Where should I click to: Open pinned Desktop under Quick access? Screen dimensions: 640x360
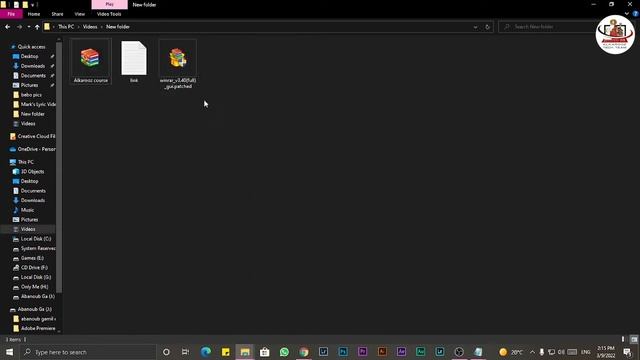tap(29, 56)
